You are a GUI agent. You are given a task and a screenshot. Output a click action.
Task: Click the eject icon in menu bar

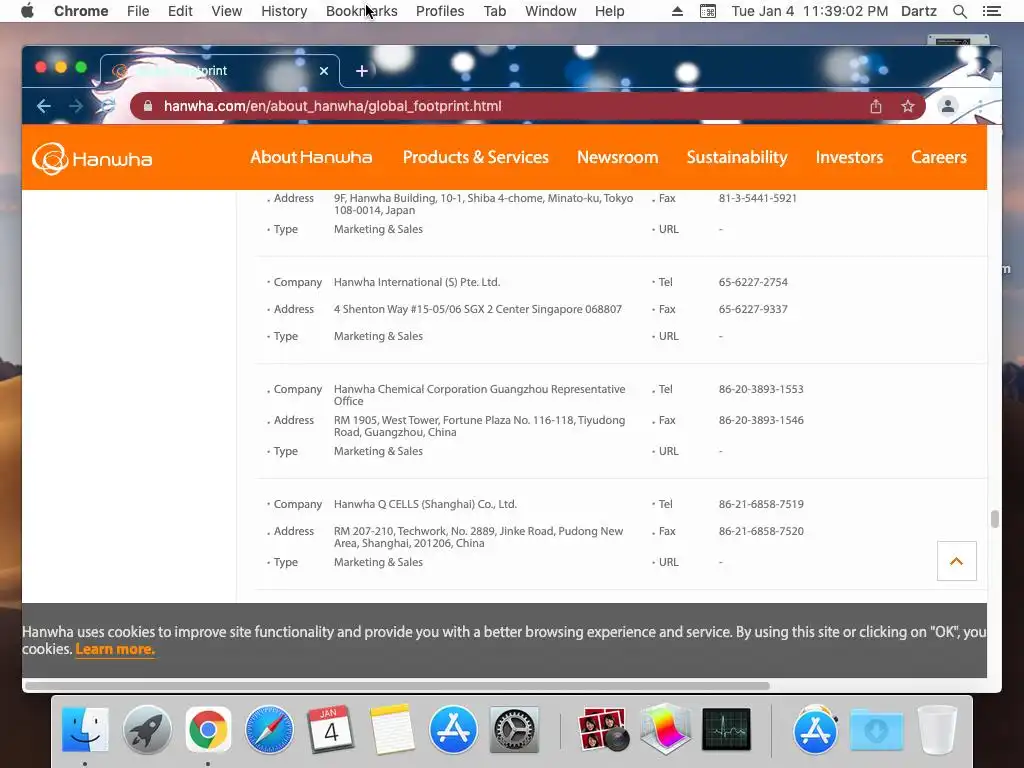(x=677, y=11)
